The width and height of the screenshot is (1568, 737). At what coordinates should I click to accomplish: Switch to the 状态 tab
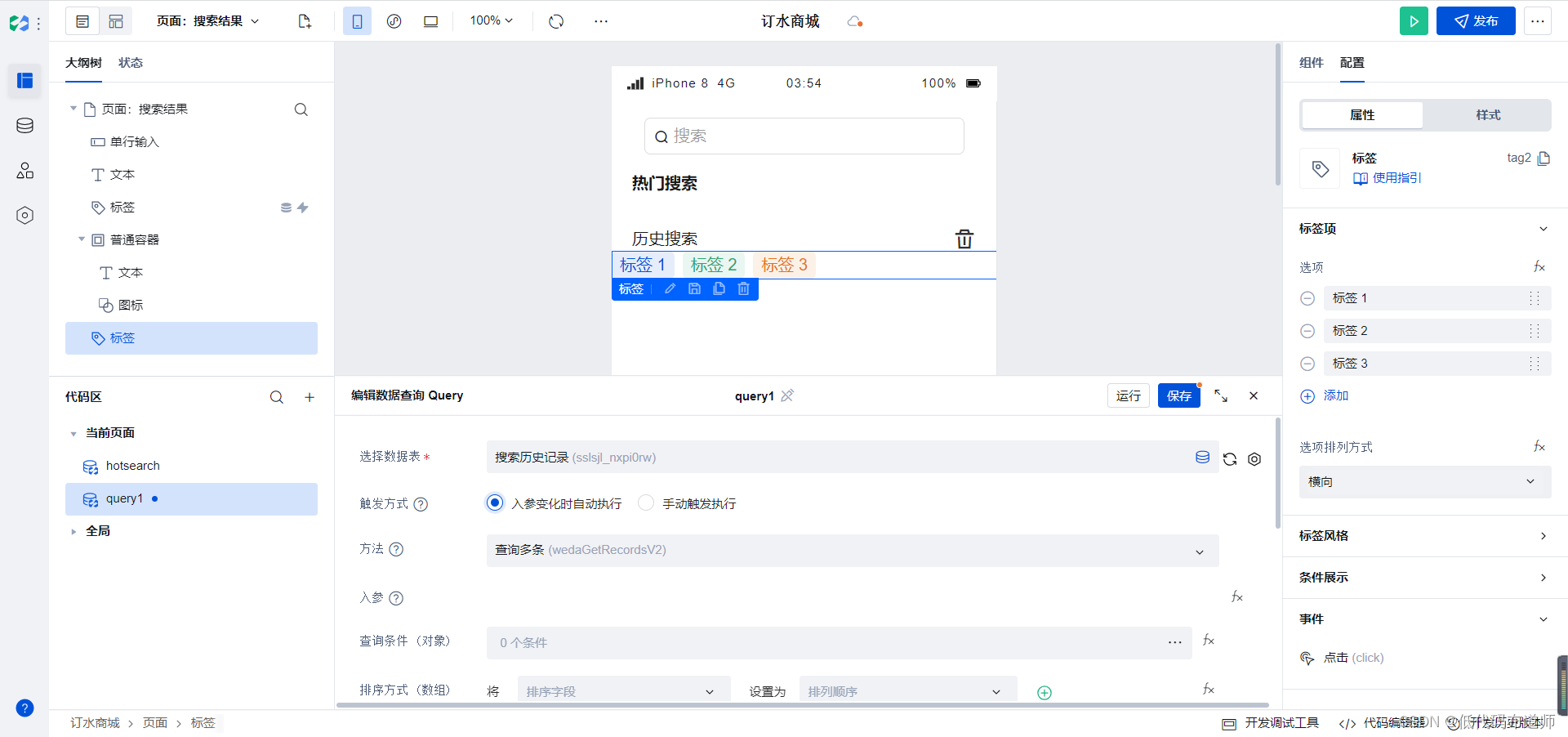(131, 63)
